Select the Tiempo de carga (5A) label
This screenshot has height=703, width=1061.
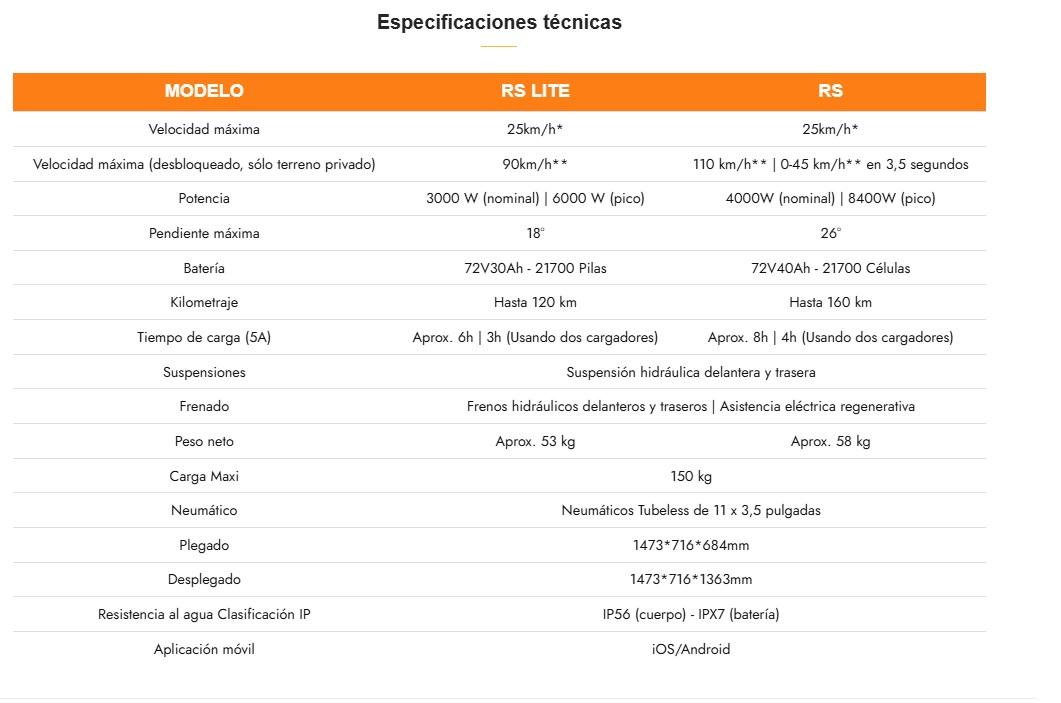tap(204, 337)
